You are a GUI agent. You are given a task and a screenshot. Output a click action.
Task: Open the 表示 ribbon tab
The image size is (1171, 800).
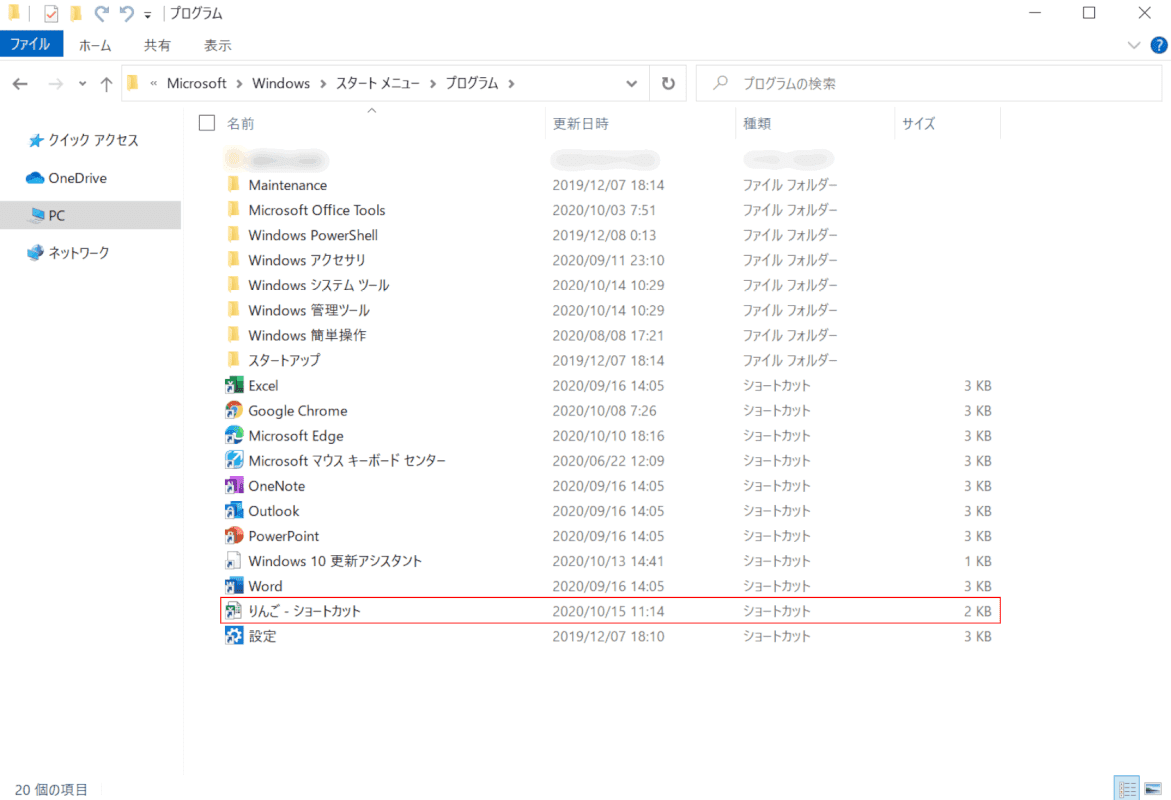pyautogui.click(x=218, y=46)
